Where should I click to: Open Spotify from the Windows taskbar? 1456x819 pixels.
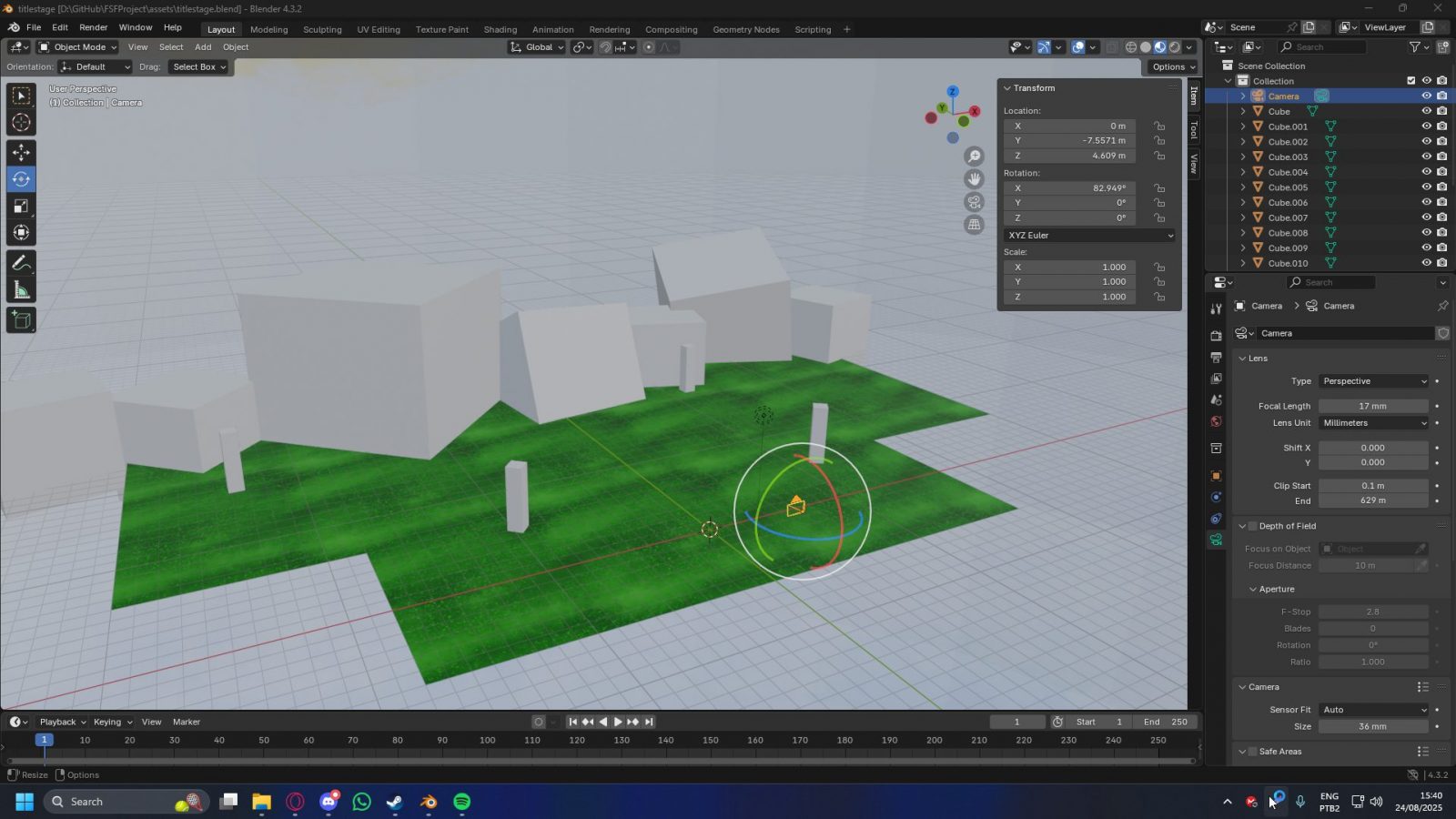tap(462, 802)
